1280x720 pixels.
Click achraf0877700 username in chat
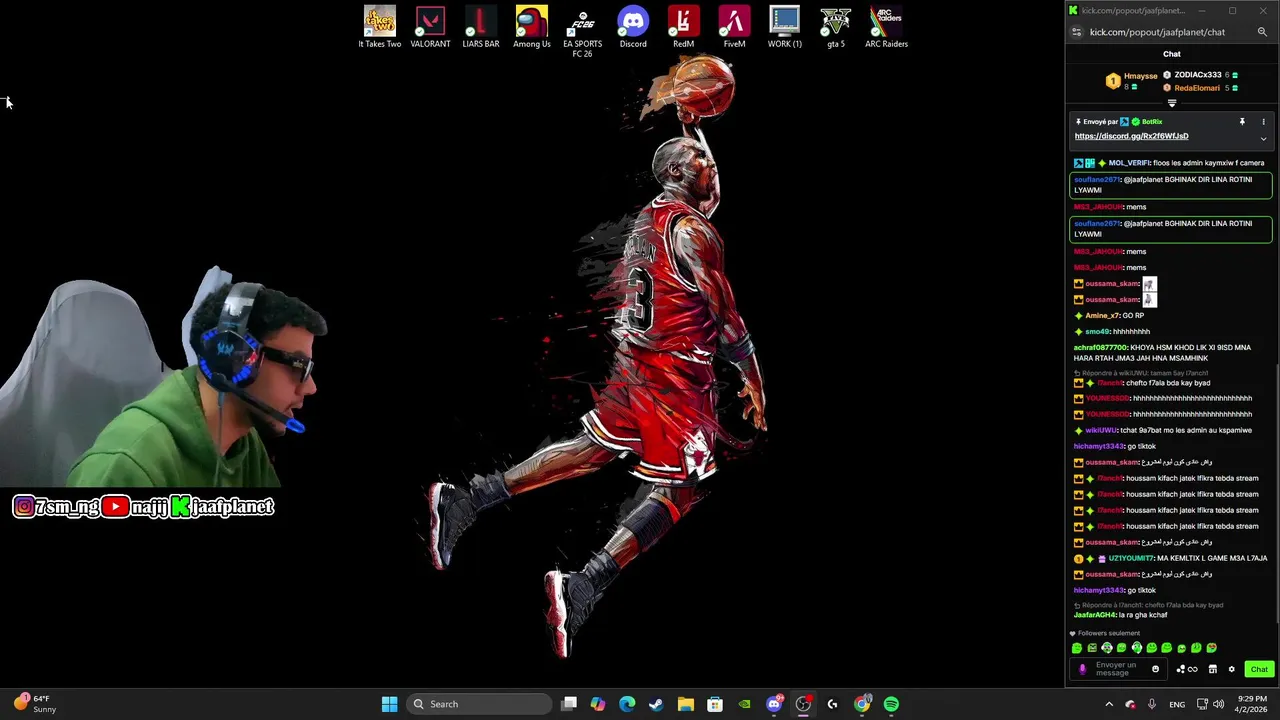point(1100,348)
